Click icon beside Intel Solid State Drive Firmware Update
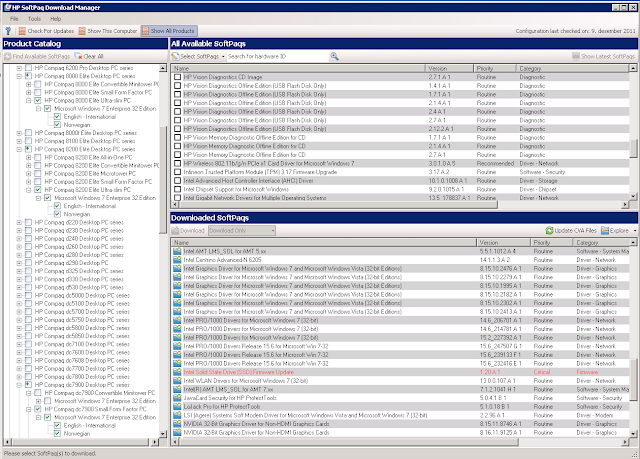The image size is (640, 459). [x=177, y=372]
